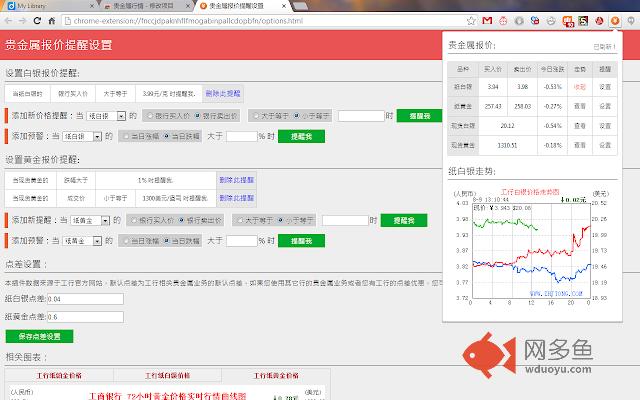Open the 工行纸白银价格 chart tab
Screen dimensions: 640x400
click(x=168, y=376)
